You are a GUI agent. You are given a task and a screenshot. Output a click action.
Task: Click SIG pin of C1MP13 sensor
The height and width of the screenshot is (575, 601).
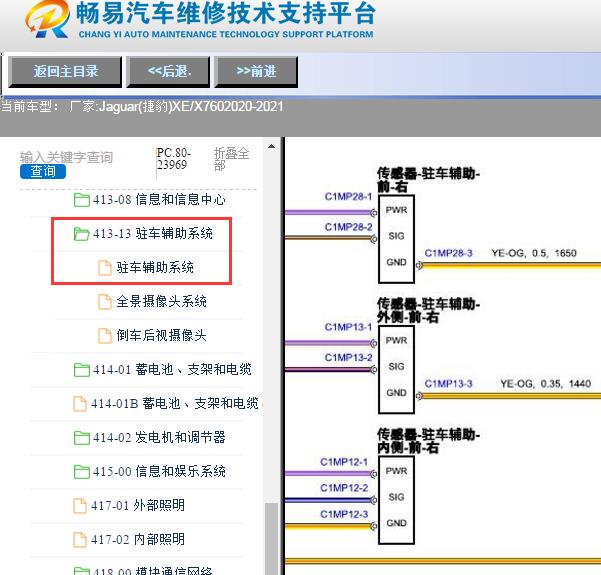[x=396, y=366]
